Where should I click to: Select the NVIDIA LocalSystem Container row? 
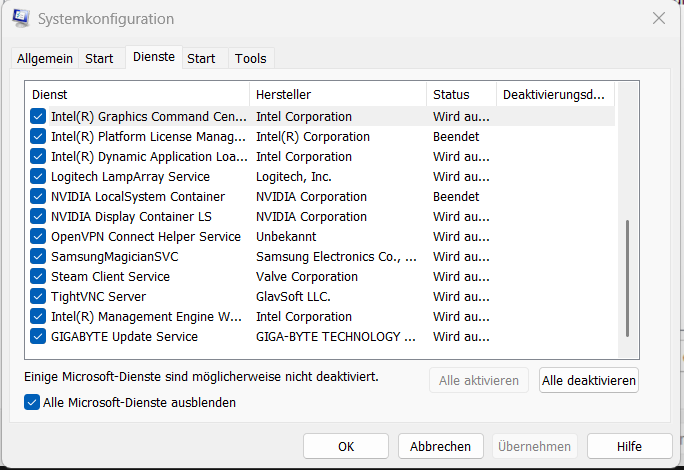[138, 197]
